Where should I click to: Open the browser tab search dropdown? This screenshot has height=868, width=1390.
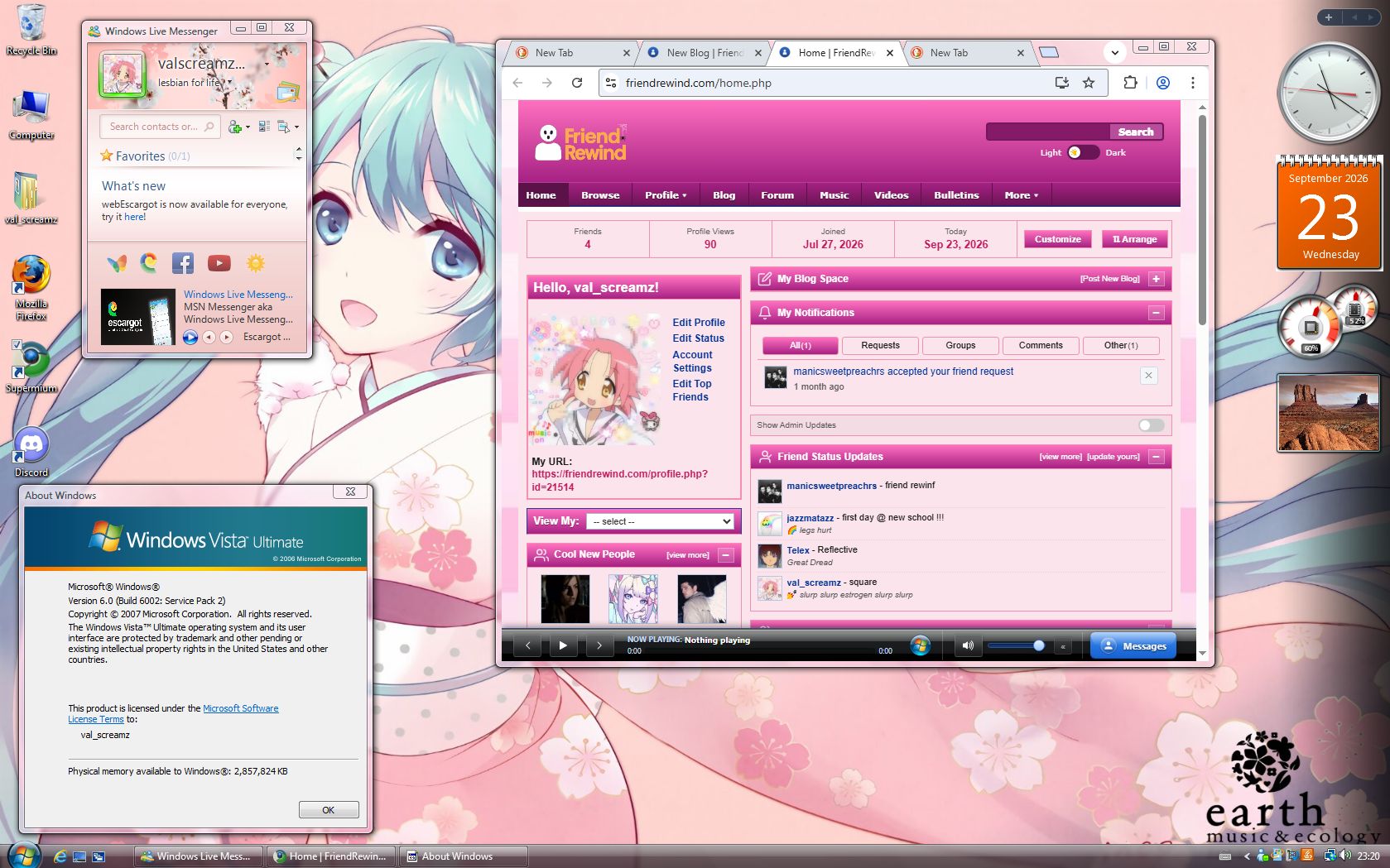1114,53
